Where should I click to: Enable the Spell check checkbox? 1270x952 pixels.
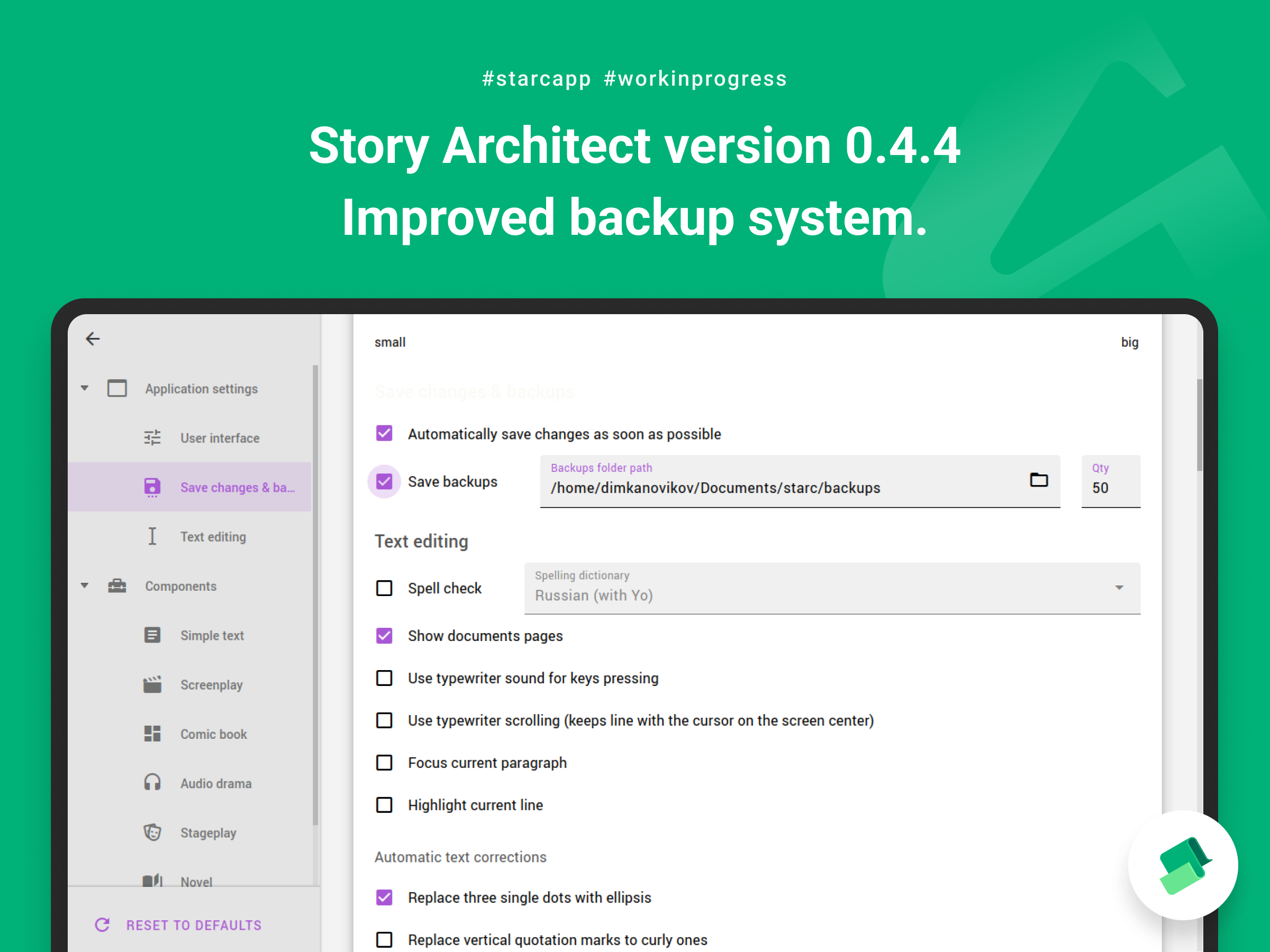(384, 588)
